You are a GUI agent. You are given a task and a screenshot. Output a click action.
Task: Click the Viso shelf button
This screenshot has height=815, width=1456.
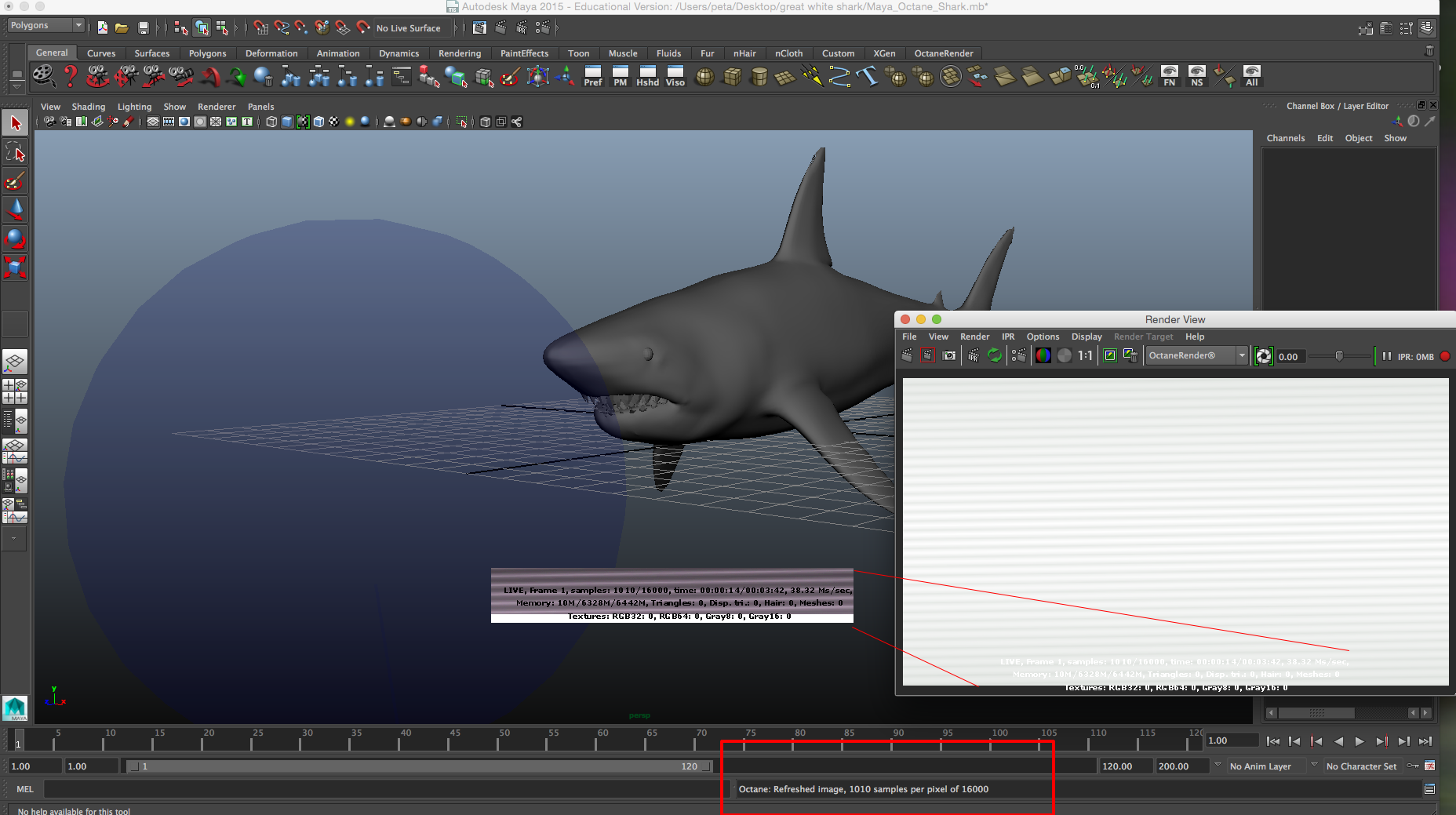(675, 76)
